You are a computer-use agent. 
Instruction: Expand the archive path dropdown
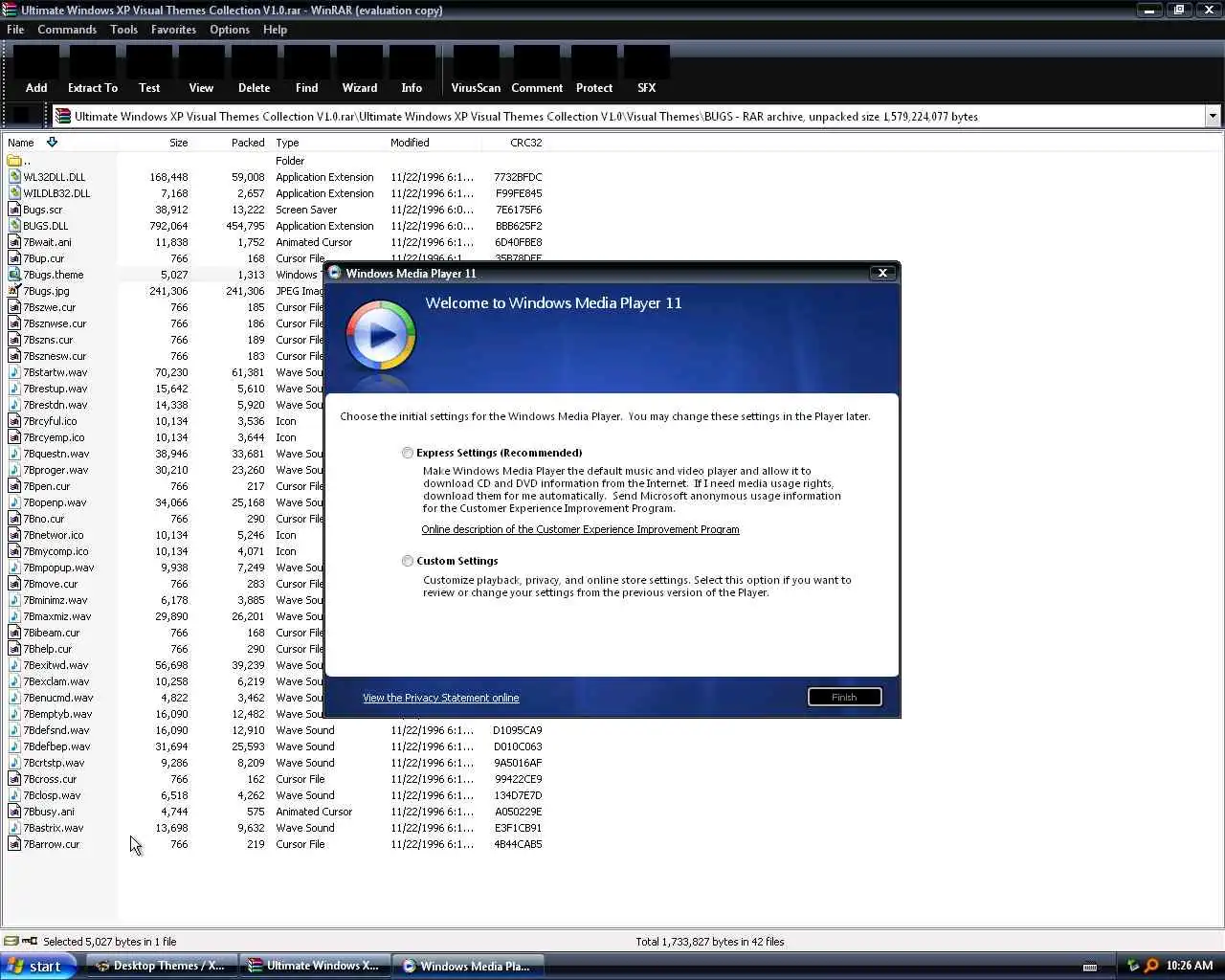click(x=1213, y=117)
